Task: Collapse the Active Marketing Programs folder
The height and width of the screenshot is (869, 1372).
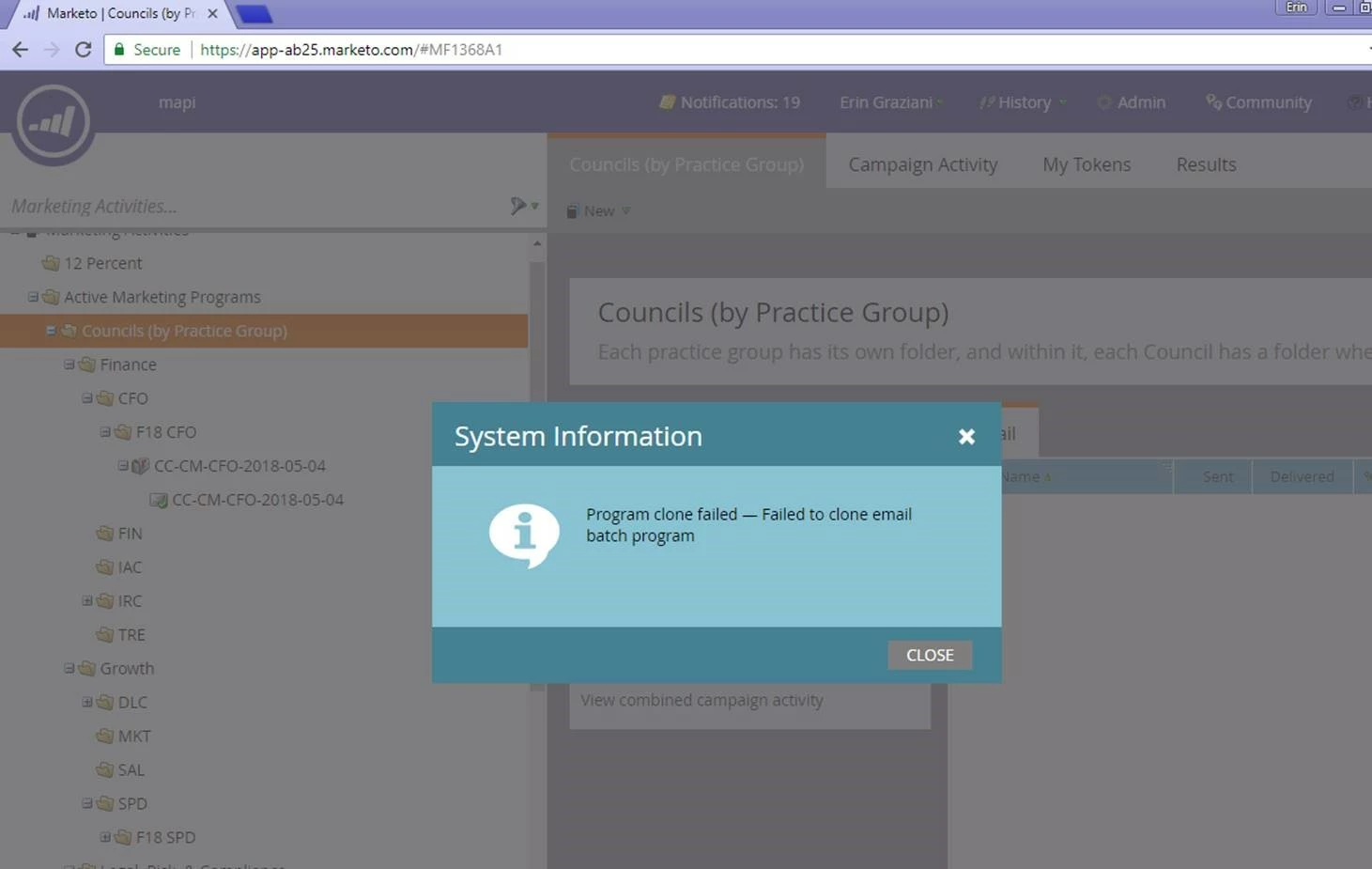Action: 33,297
